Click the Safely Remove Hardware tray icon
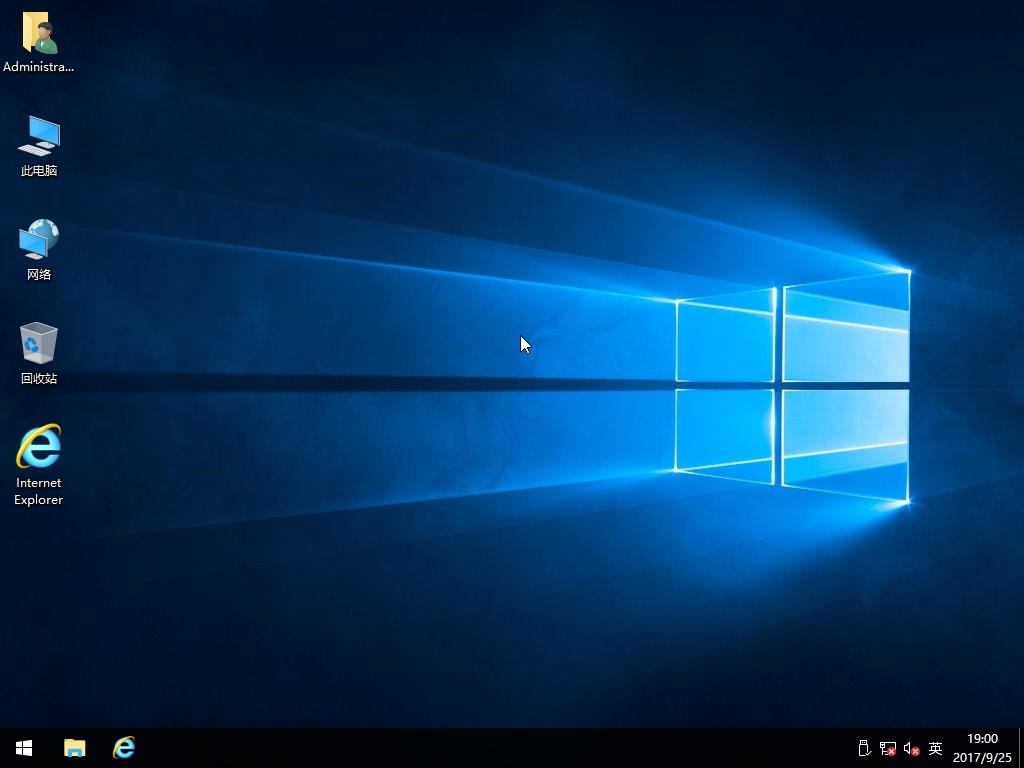The image size is (1024, 768). tap(862, 748)
